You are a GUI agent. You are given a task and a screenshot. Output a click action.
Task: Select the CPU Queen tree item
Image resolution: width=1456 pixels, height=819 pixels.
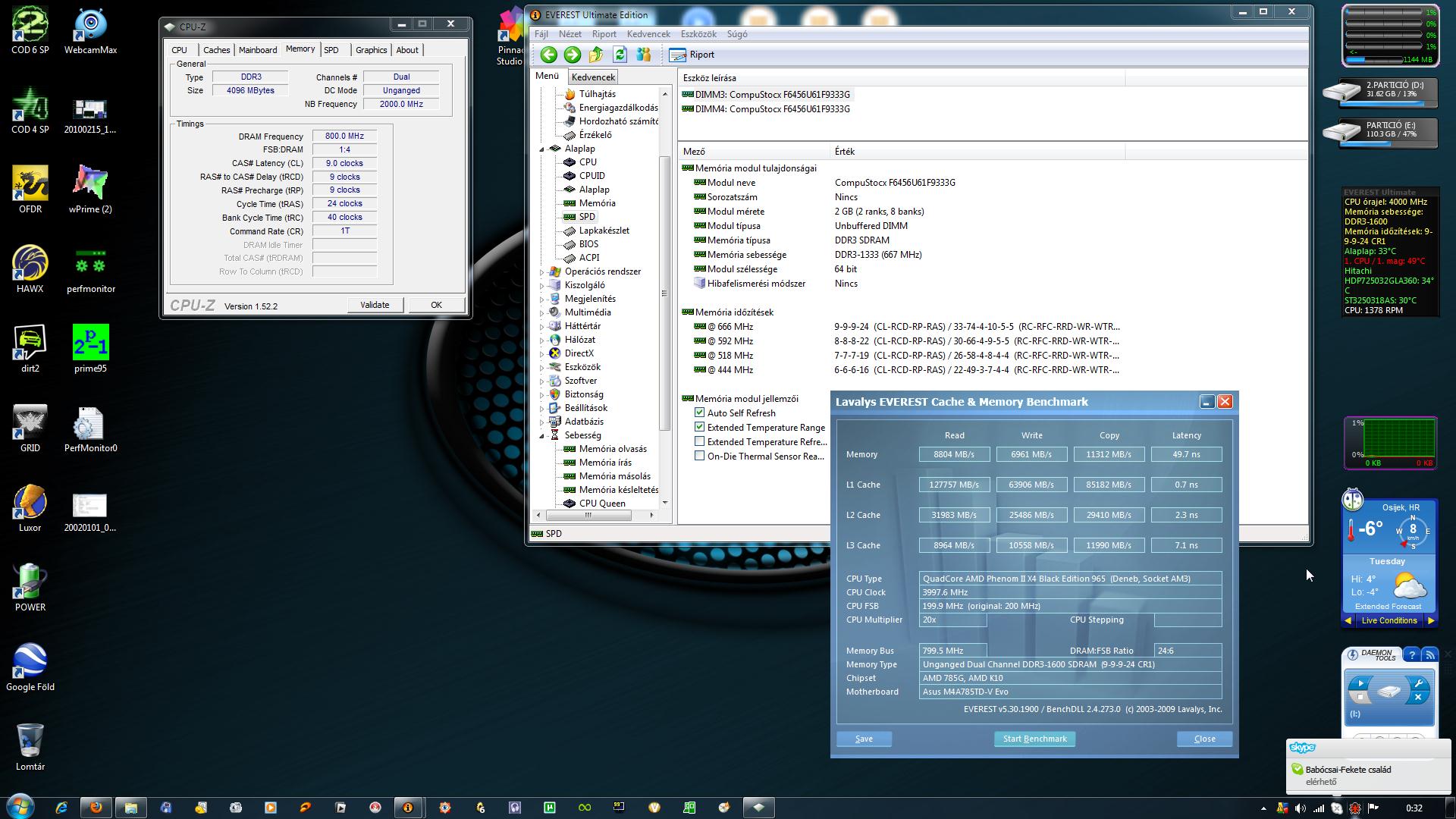(x=595, y=504)
